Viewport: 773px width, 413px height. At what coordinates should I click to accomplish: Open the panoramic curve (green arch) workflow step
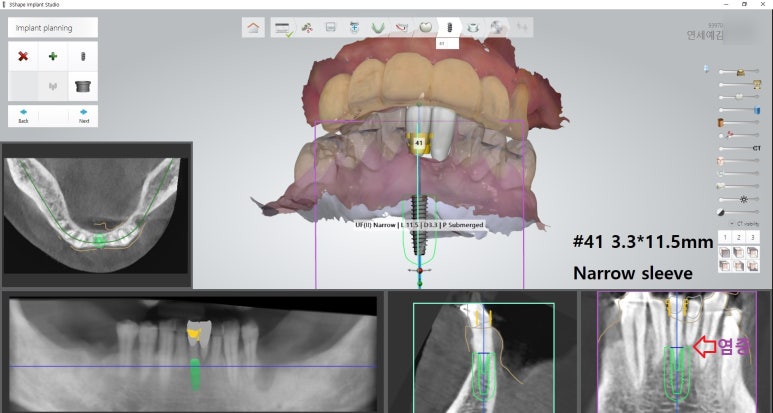379,28
